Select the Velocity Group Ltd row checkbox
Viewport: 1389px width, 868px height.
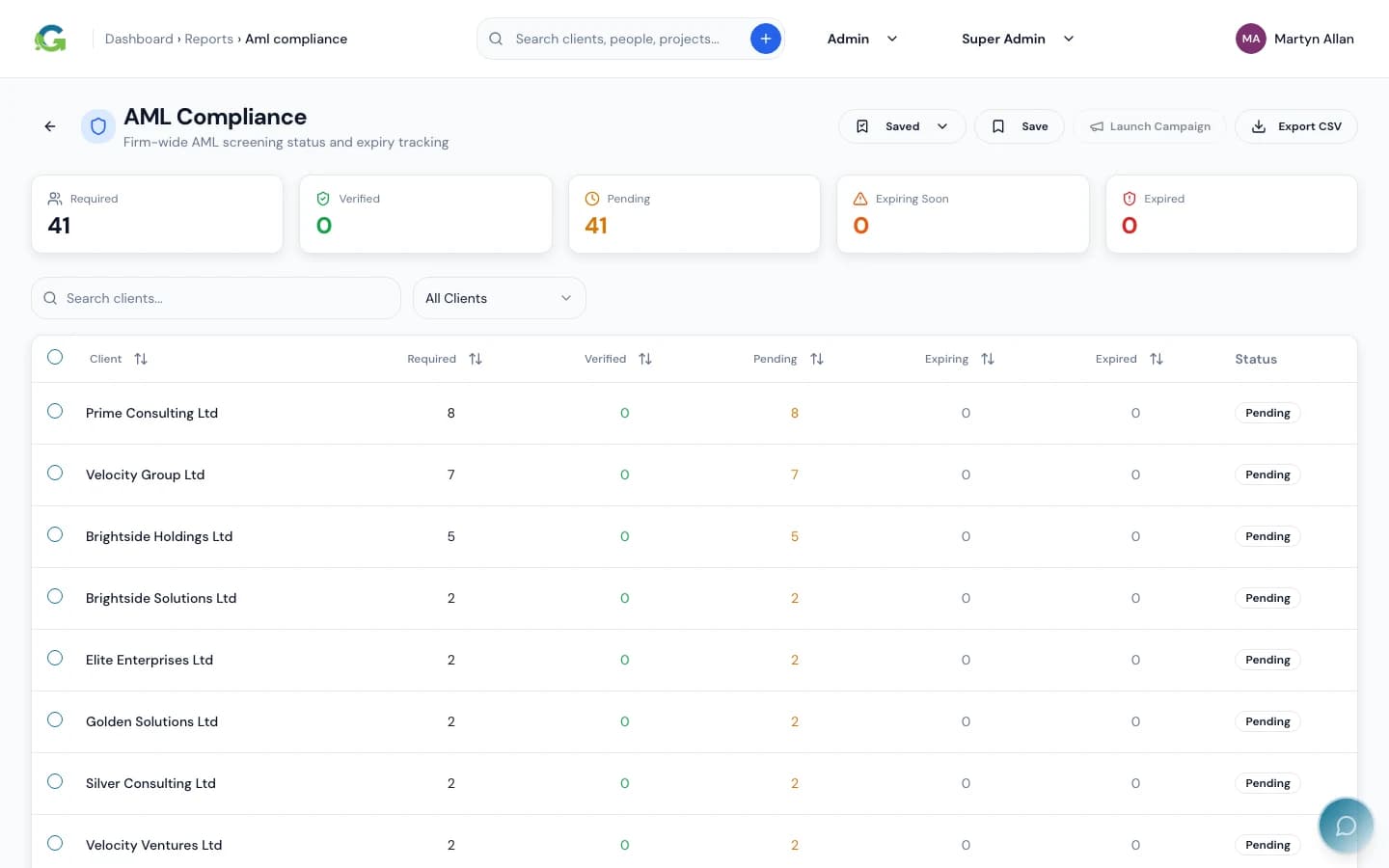55,473
